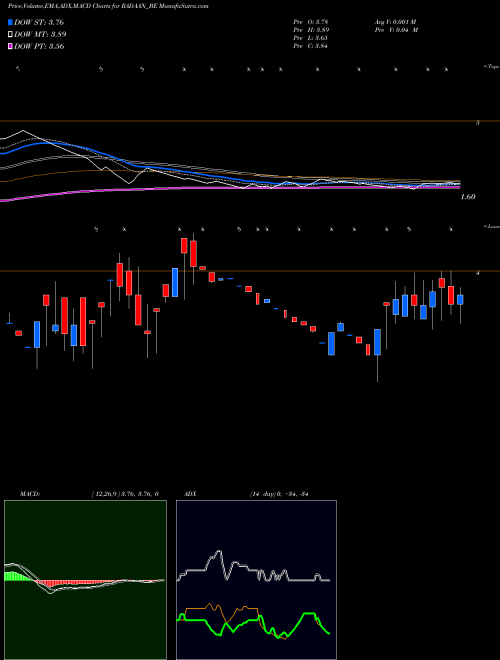Click the '4' price level axis label

(477, 273)
